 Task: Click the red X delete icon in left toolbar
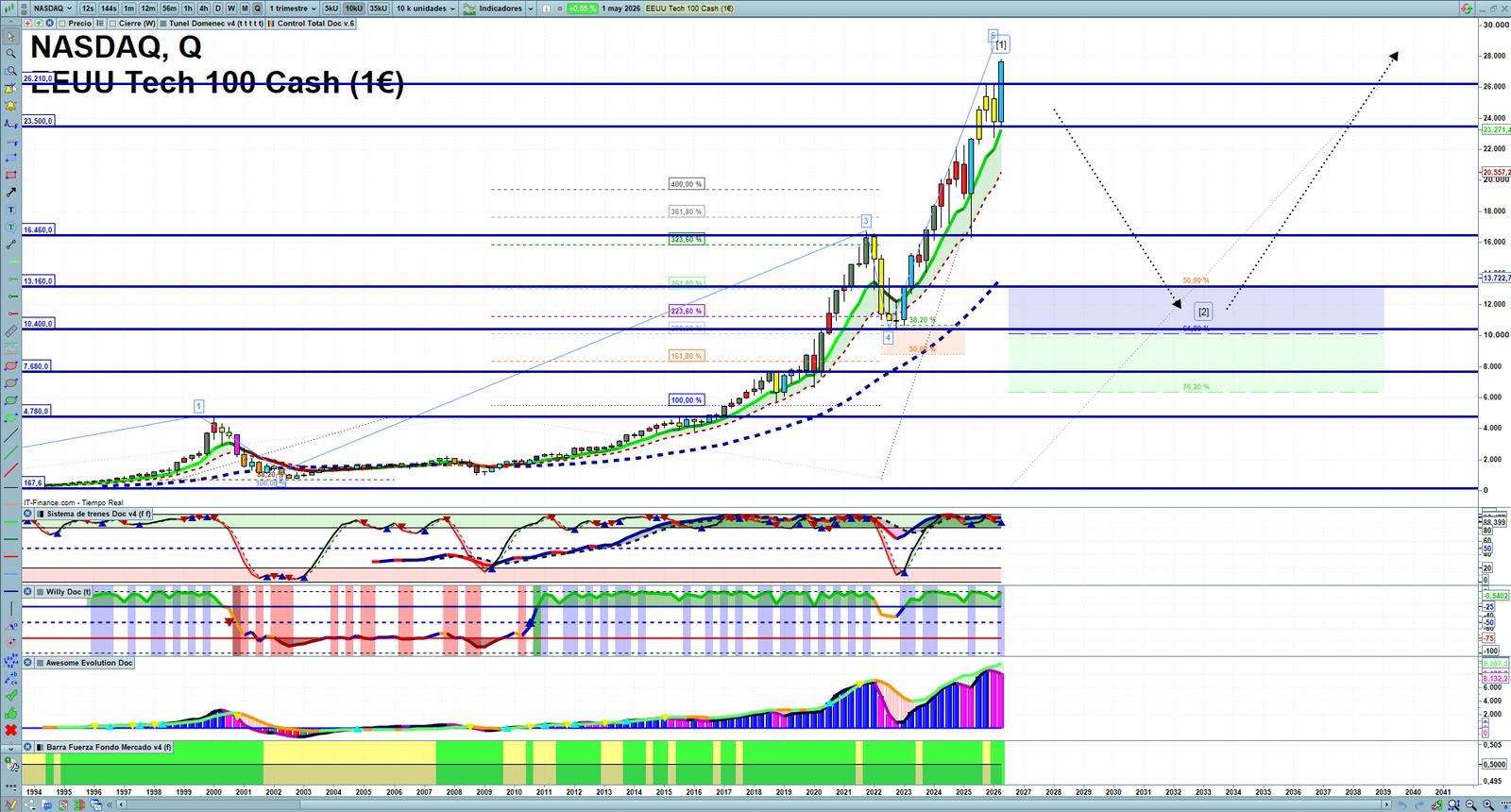pos(11,730)
